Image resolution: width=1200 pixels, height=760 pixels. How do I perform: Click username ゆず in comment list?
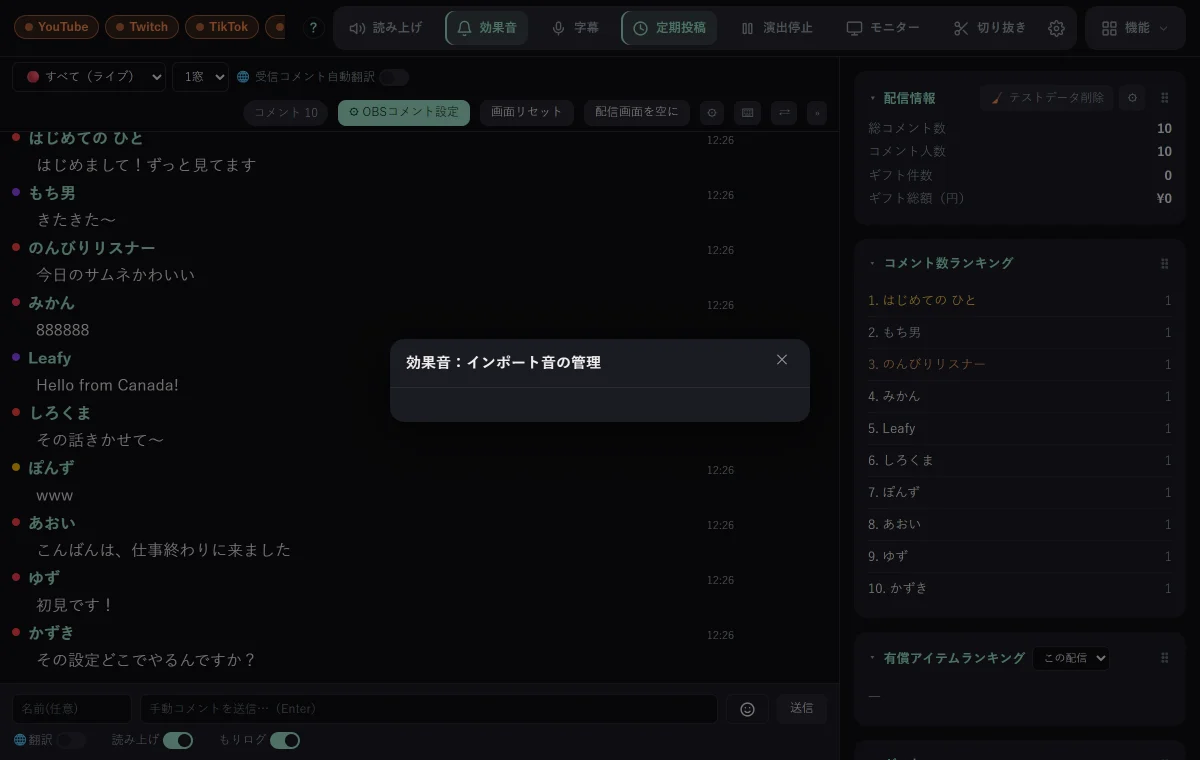coord(44,578)
